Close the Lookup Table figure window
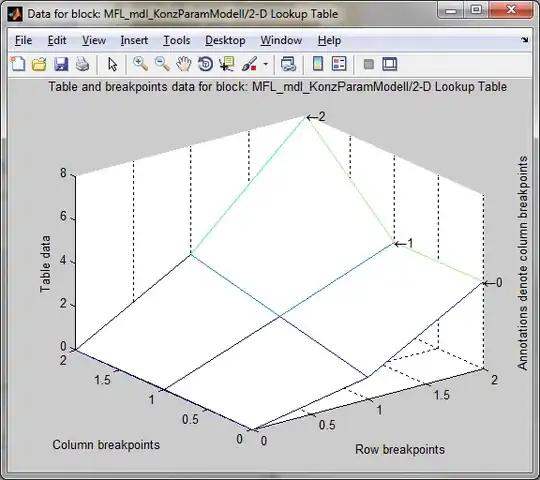 511,10
